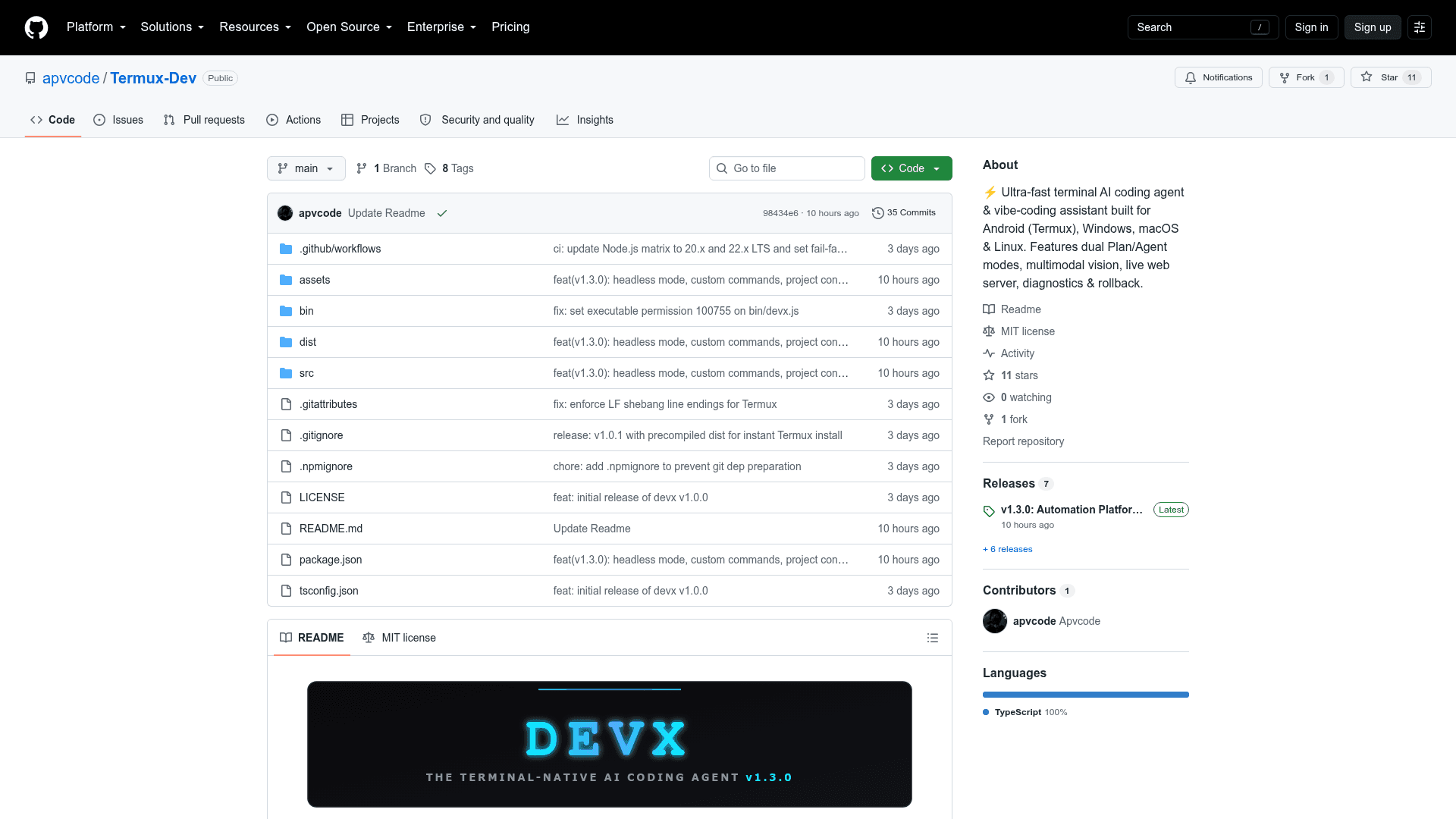
Task: Open the green Code dropdown
Action: click(912, 168)
